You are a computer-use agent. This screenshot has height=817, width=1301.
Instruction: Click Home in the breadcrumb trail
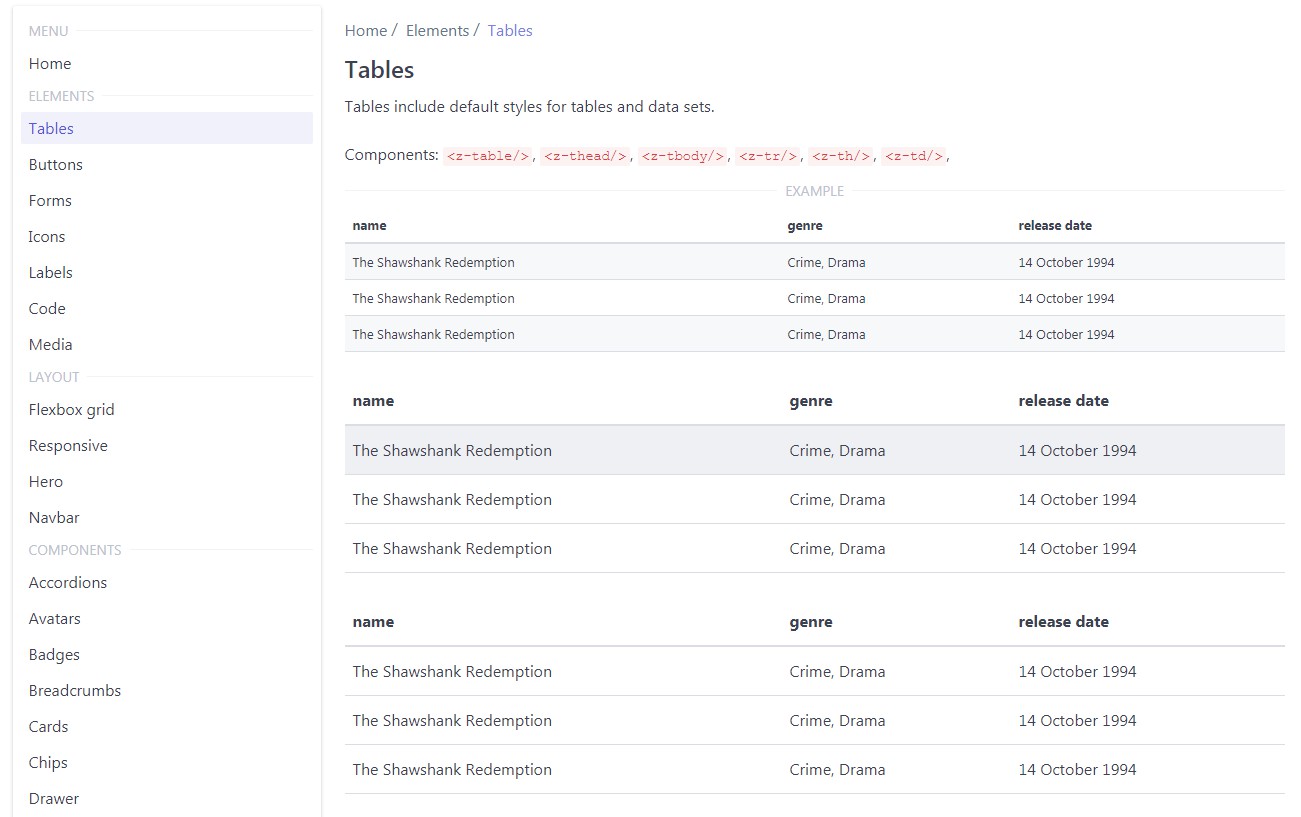point(366,31)
